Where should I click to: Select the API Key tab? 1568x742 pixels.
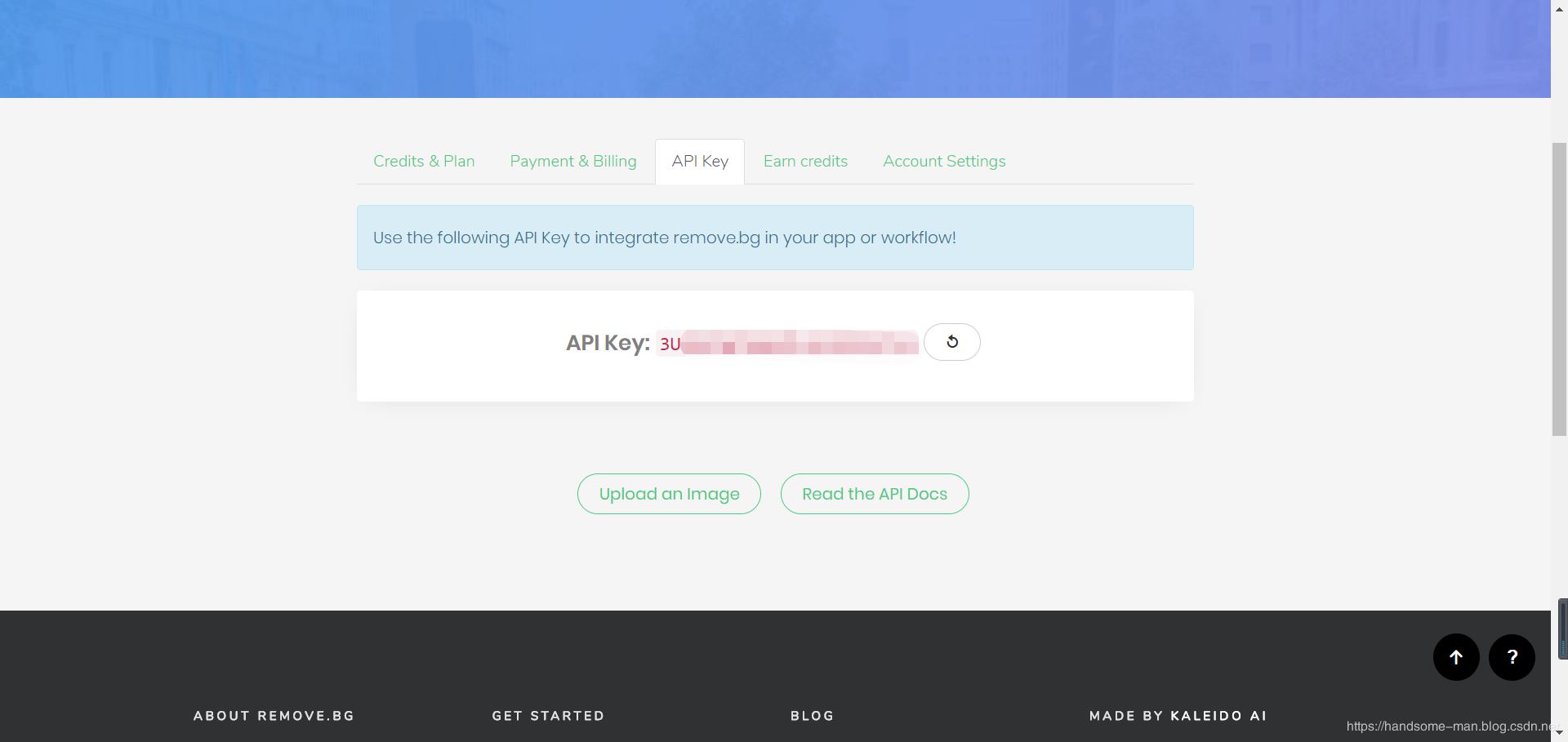(699, 162)
